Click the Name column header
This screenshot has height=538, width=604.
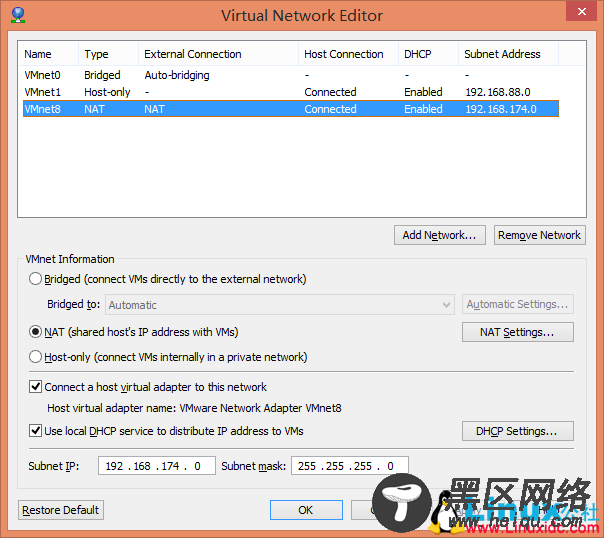49,54
